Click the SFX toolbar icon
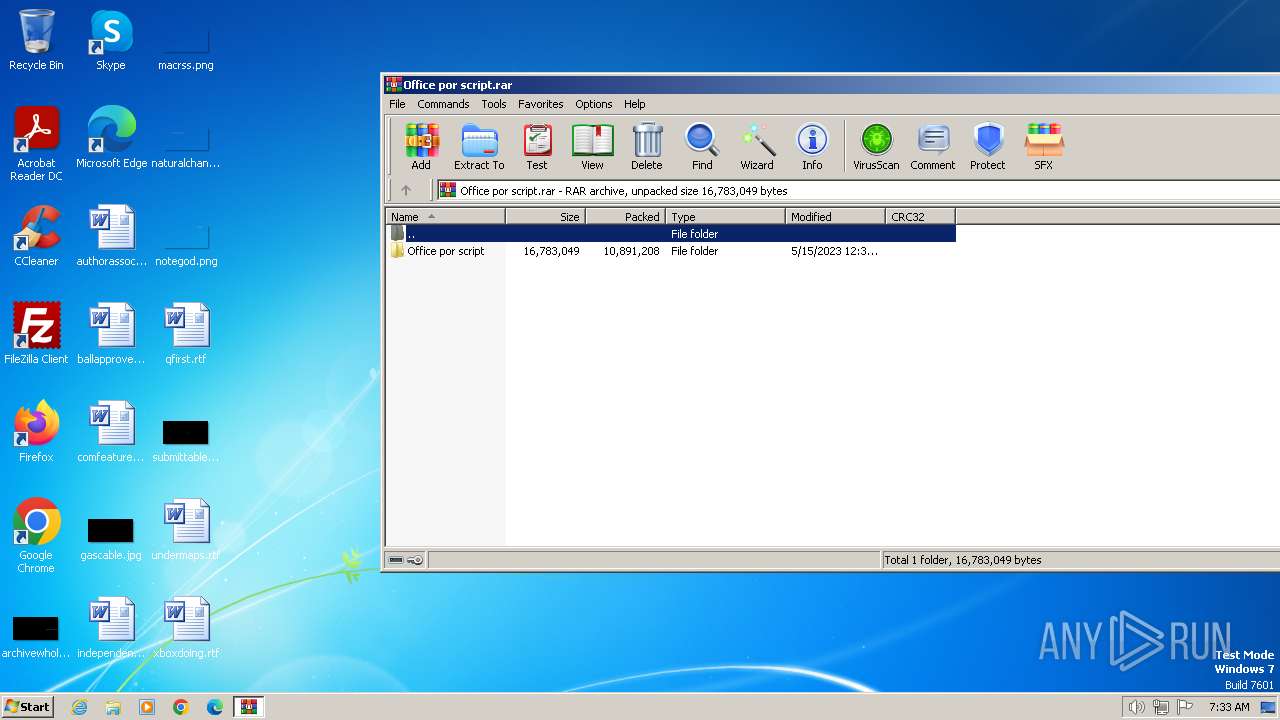The height and width of the screenshot is (720, 1280). 1043,147
